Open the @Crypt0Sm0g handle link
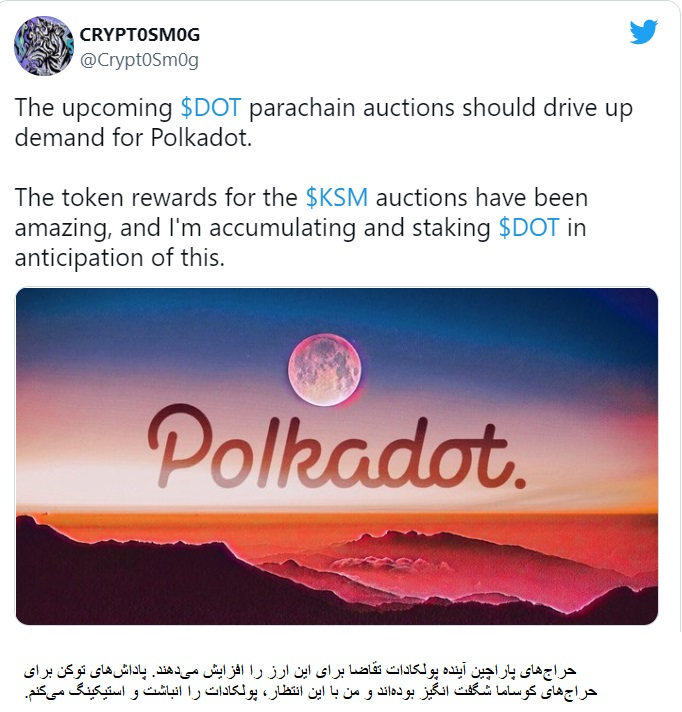The height and width of the screenshot is (712, 682). (x=139, y=60)
